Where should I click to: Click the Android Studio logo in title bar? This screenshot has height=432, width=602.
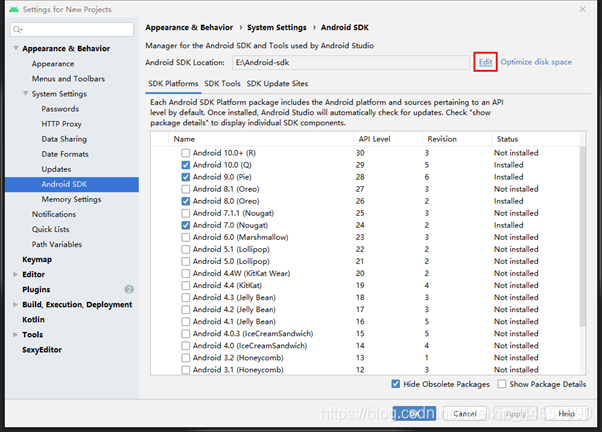click(14, 9)
